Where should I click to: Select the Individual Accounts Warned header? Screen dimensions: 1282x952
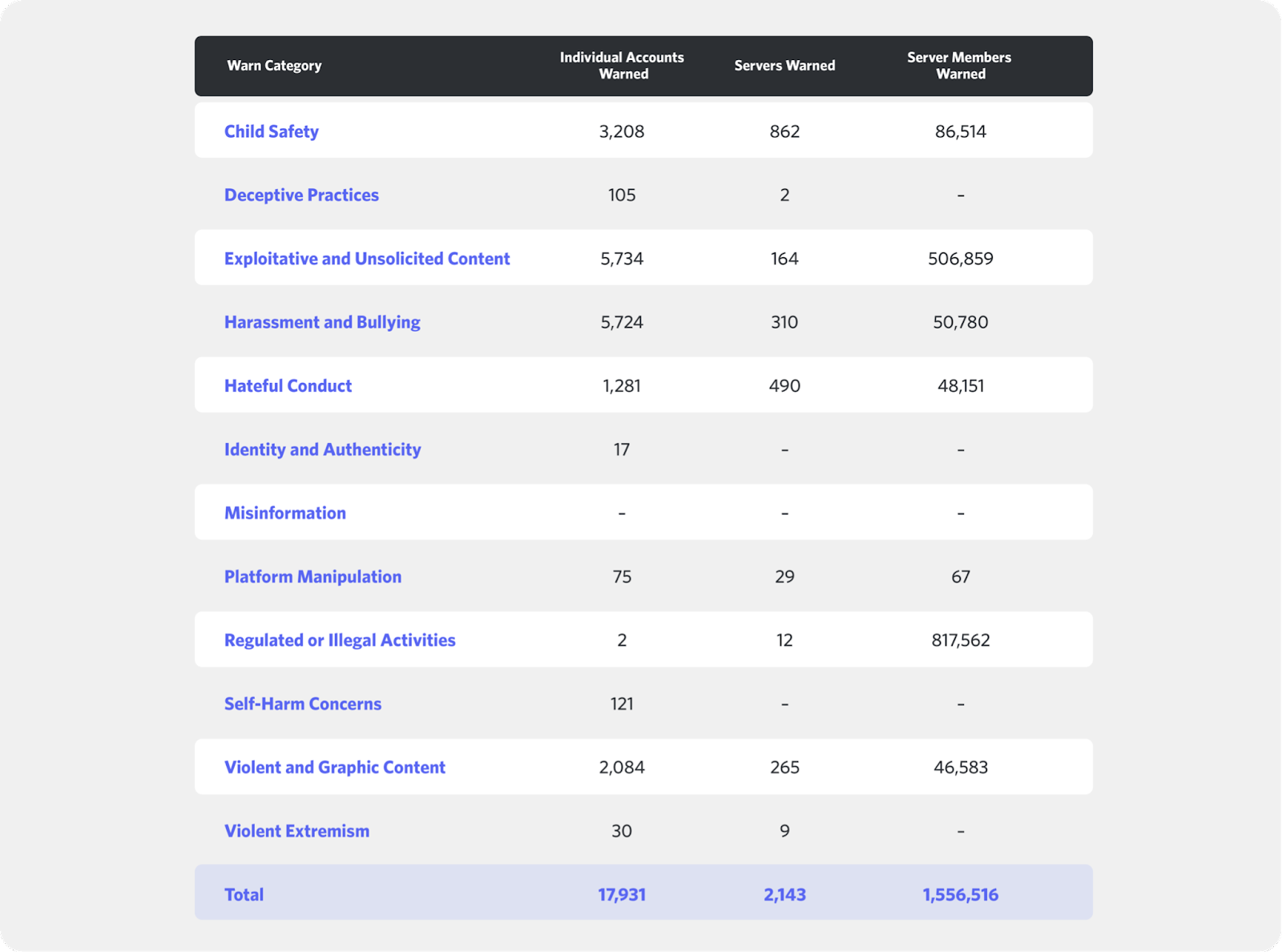[x=622, y=66]
